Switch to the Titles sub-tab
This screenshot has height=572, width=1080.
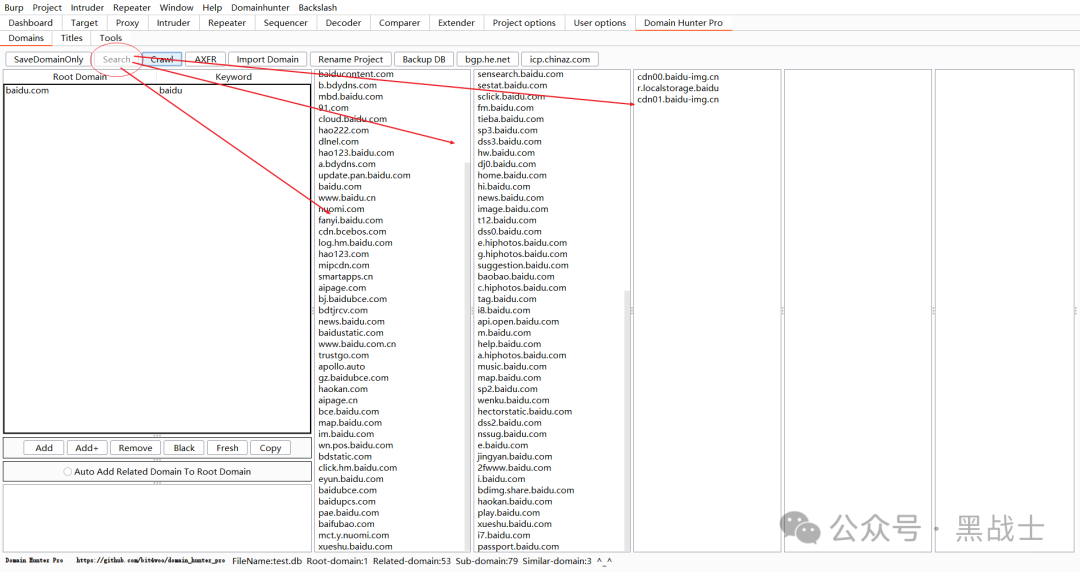pyautogui.click(x=72, y=38)
